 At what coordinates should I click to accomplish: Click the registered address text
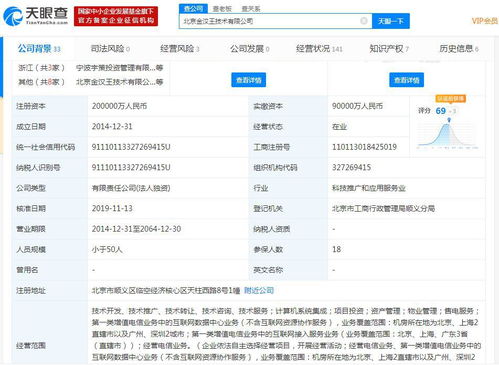[x=166, y=290]
